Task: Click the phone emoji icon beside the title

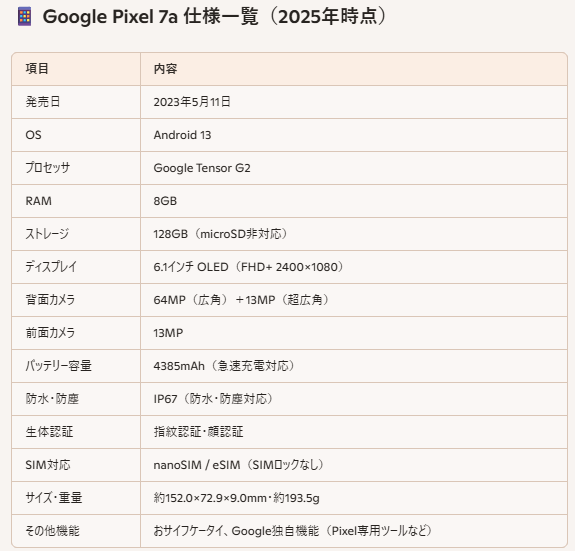Action: point(25,17)
